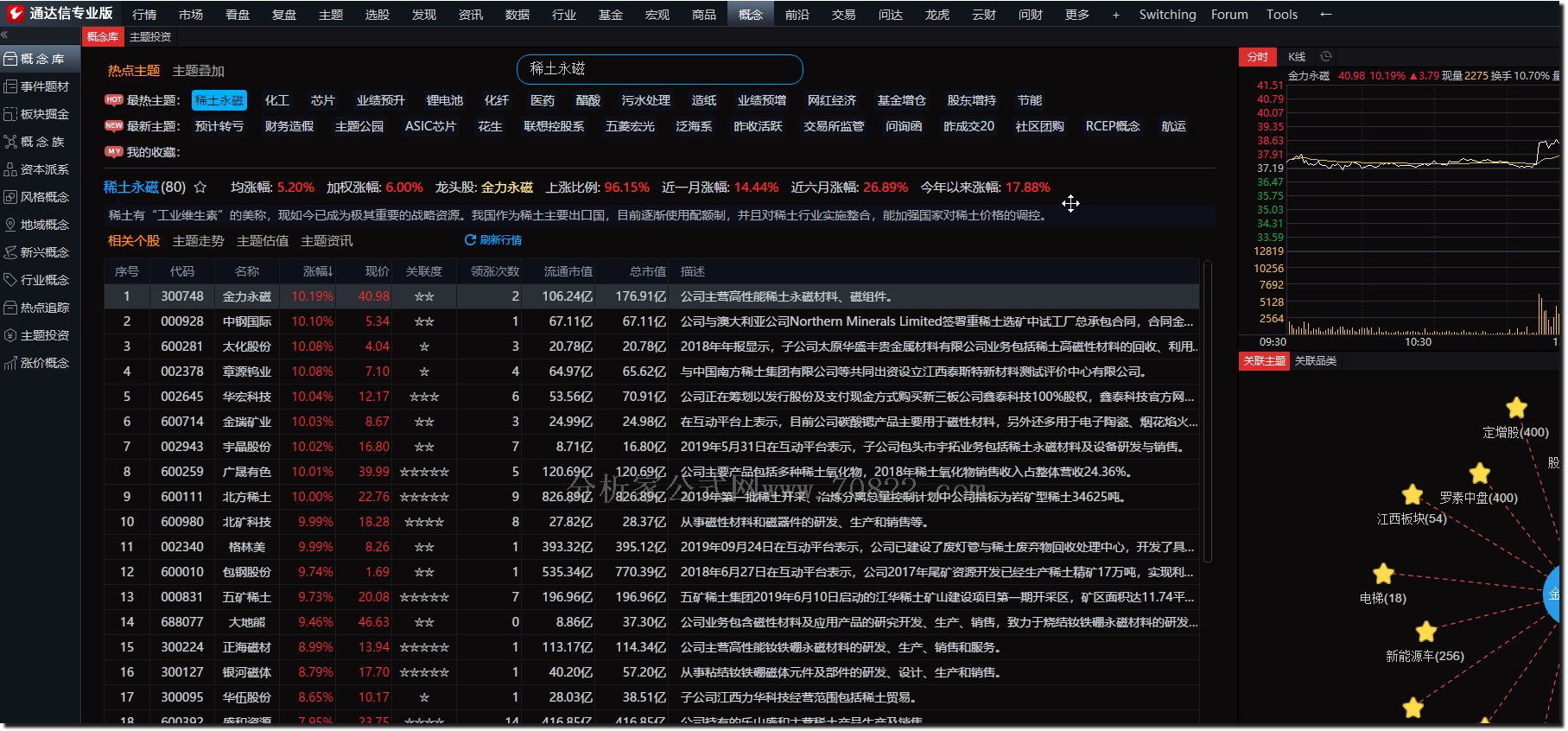
Task: Click the 定增股(400) star node
Action: pyautogui.click(x=1516, y=408)
